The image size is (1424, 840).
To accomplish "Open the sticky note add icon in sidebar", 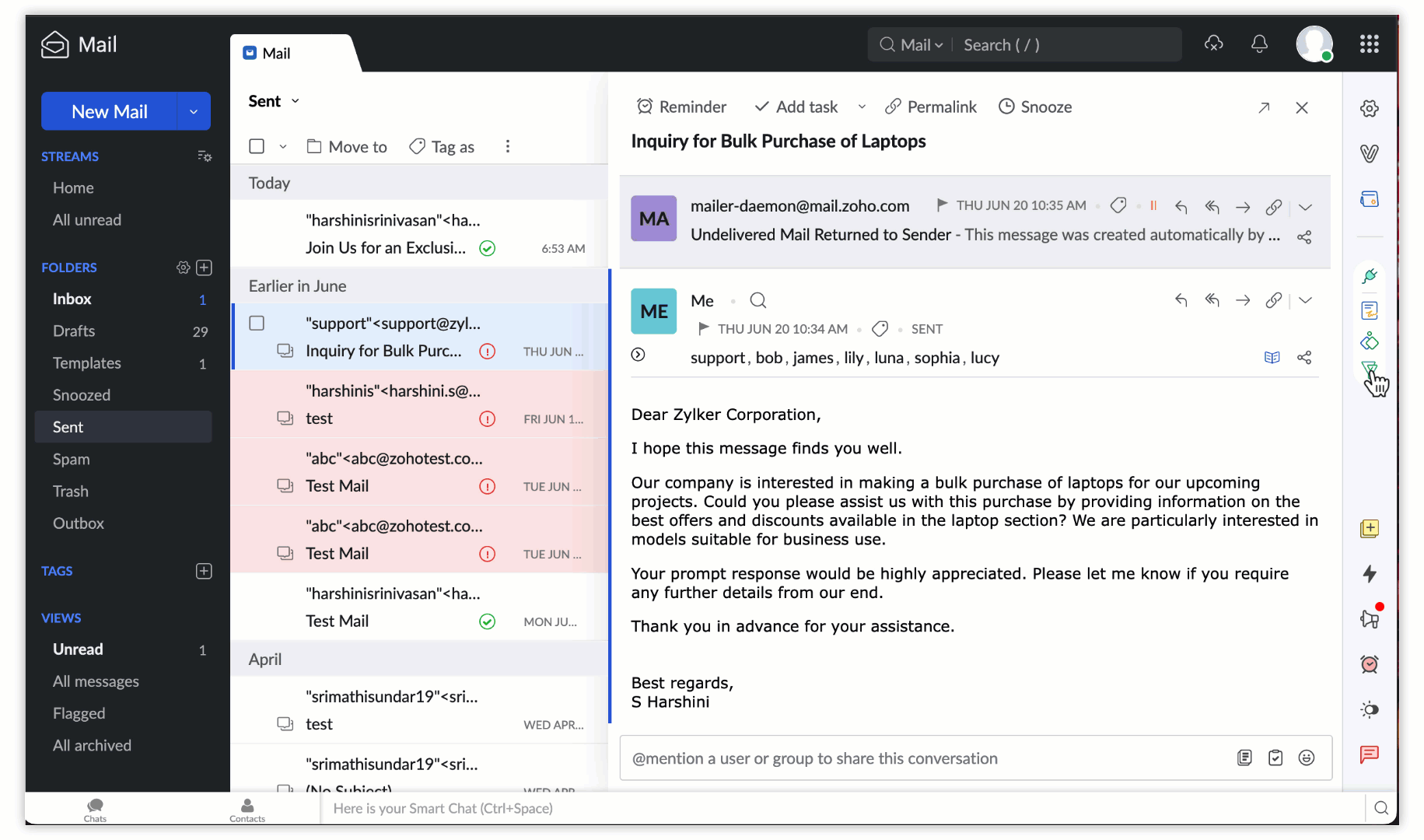I will pyautogui.click(x=1370, y=529).
